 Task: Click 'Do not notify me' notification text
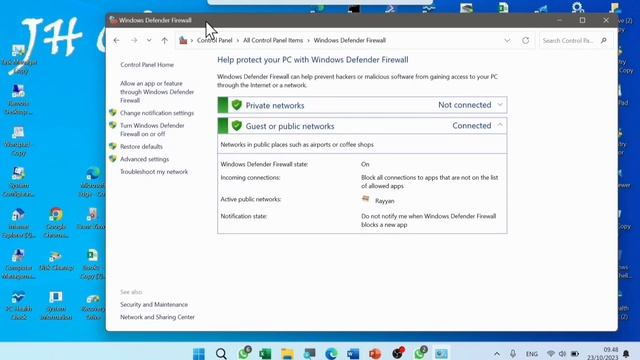(428, 220)
